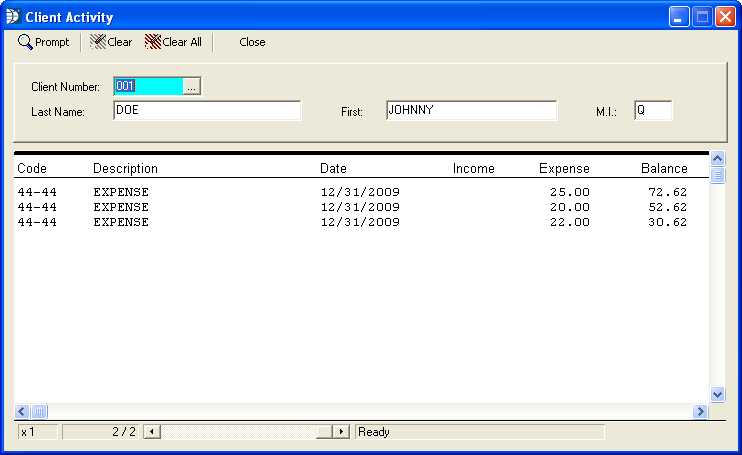Open the Client Number lookup ellipsis button
The image size is (742, 455).
pos(192,87)
